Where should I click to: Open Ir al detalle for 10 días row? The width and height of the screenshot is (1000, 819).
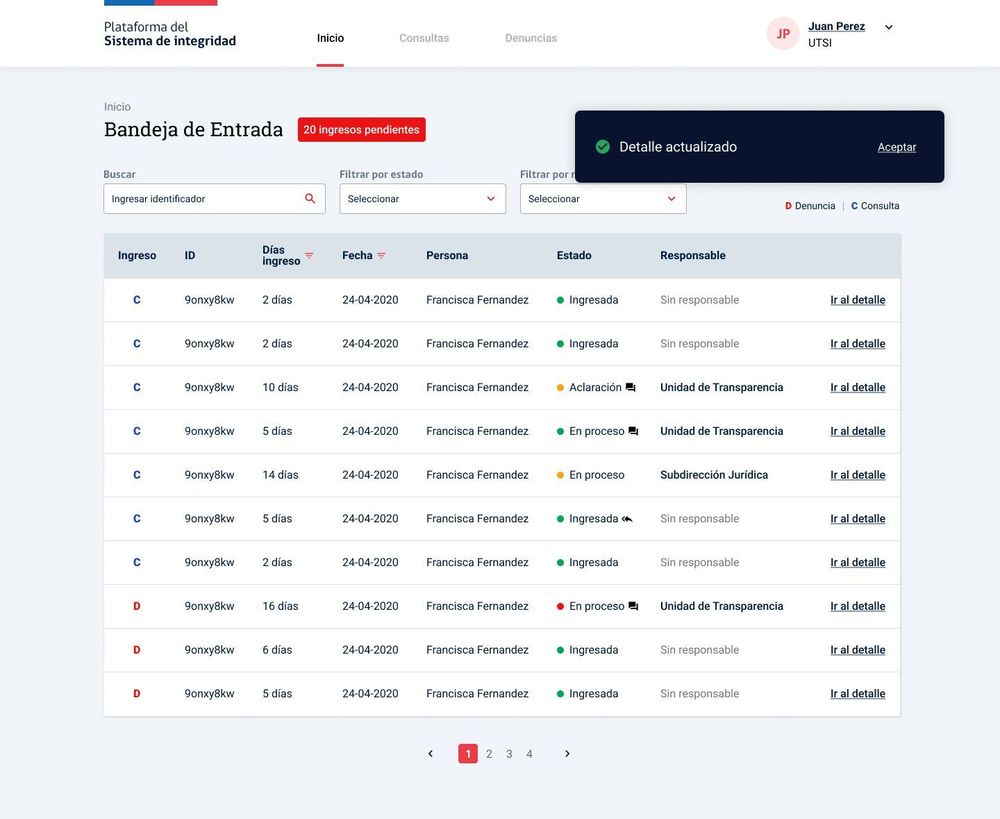point(857,387)
